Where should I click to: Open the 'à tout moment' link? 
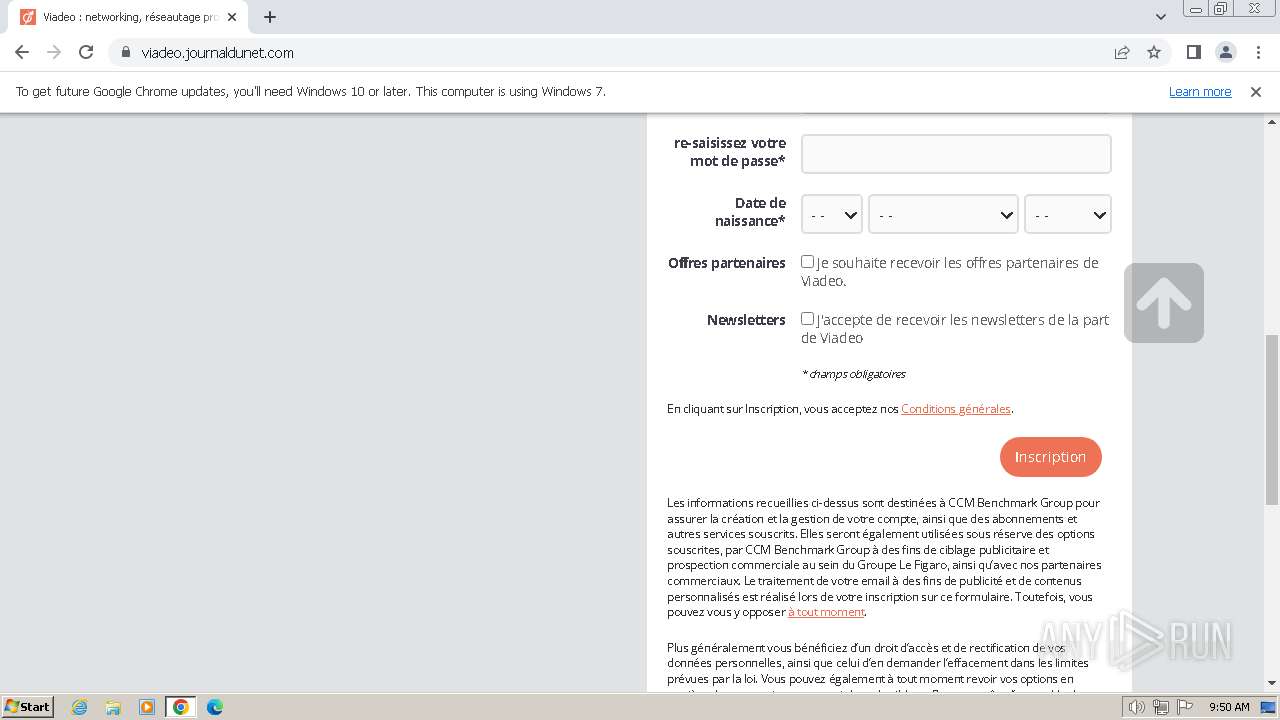pos(826,612)
